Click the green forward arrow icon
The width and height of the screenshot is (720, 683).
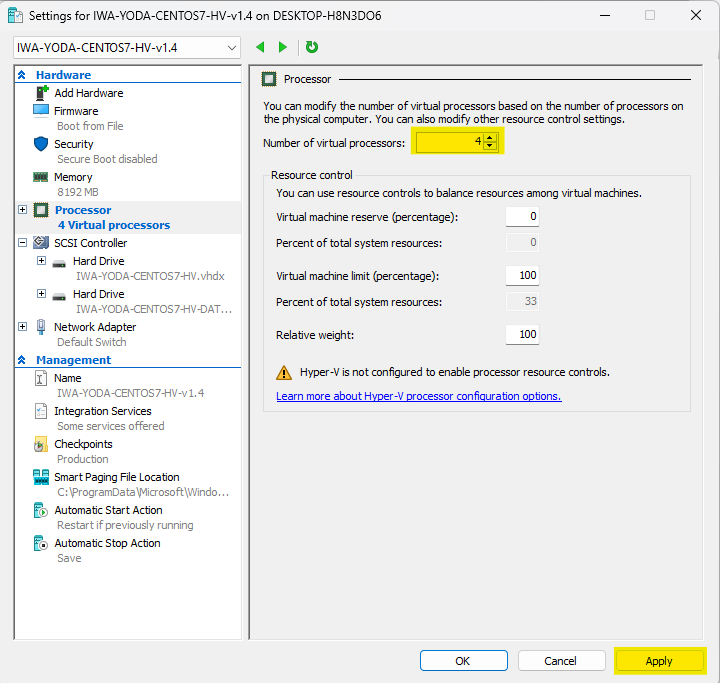(283, 47)
